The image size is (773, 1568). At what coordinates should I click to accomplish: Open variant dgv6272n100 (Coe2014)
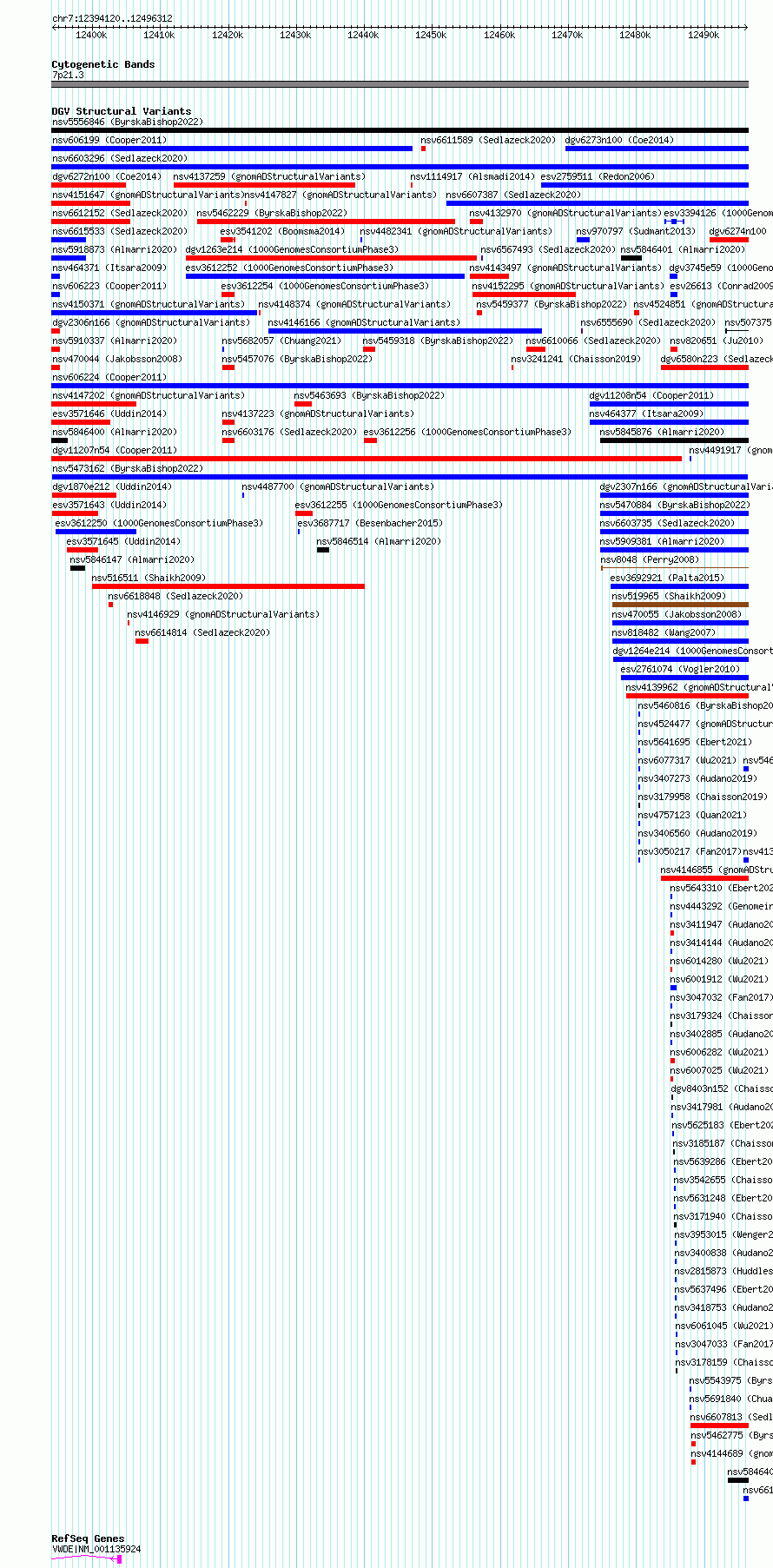click(x=107, y=176)
